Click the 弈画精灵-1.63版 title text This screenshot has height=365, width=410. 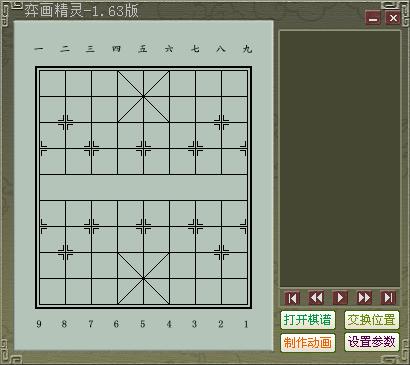(81, 11)
